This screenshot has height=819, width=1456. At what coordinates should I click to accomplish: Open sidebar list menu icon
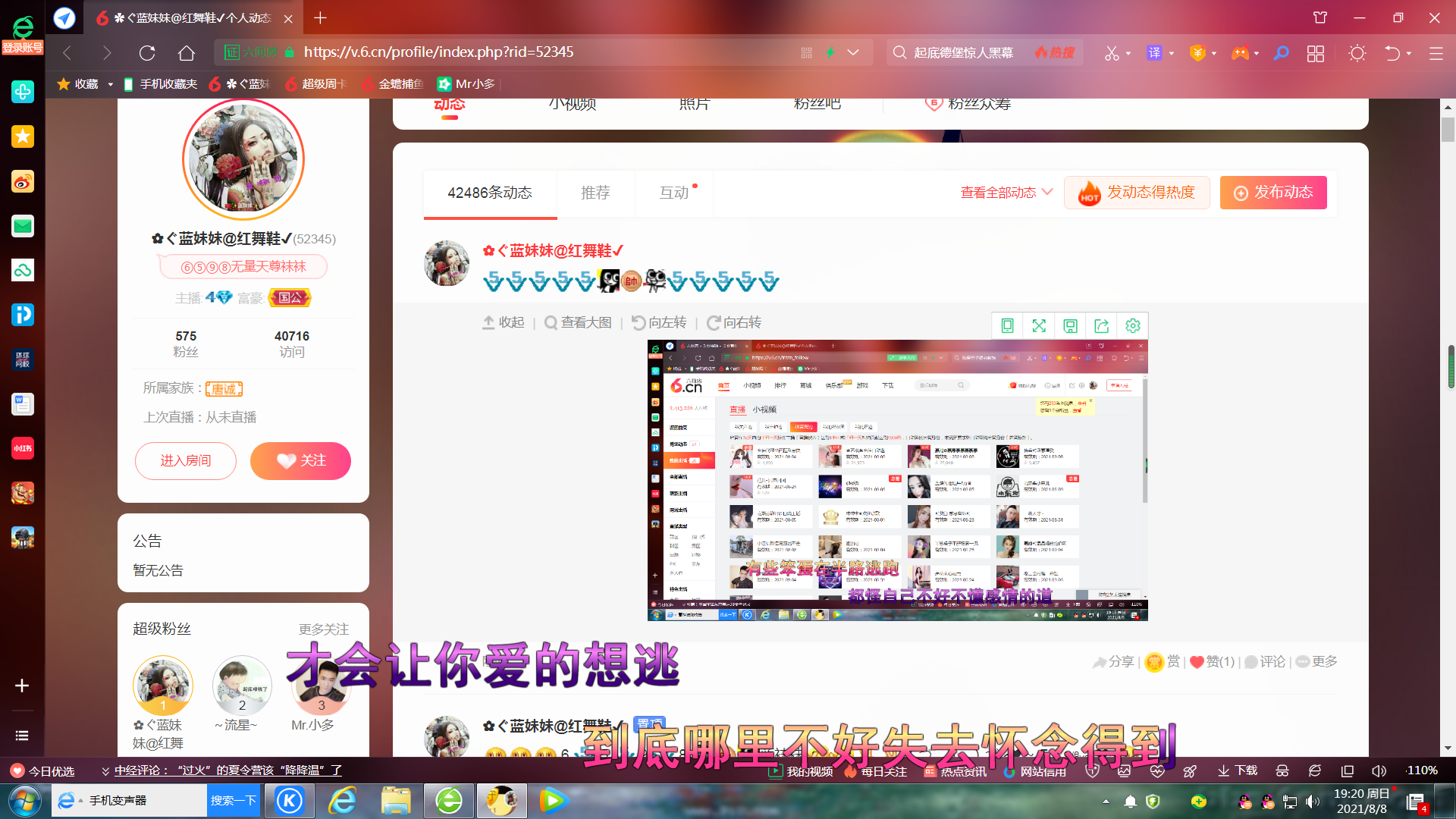pos(22,736)
